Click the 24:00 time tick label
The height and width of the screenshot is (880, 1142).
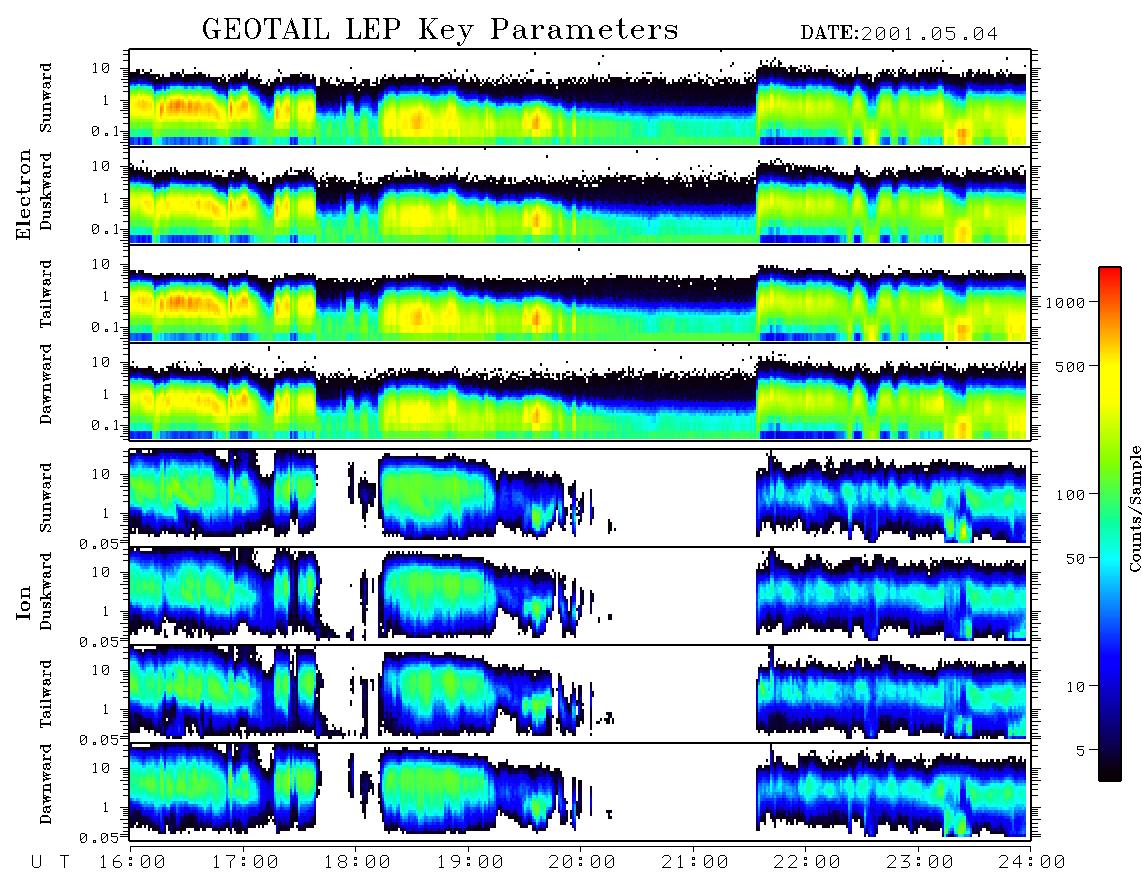(x=1032, y=862)
